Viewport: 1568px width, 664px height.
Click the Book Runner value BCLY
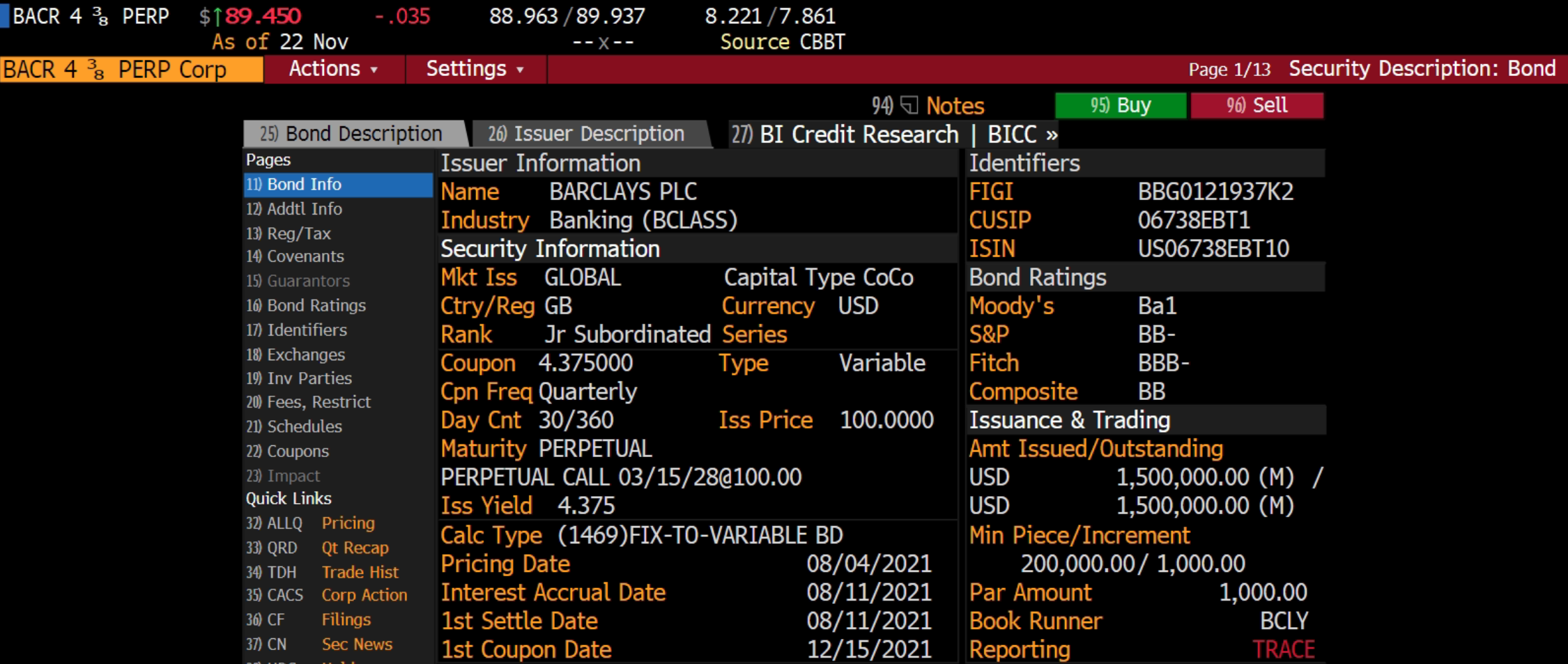click(1284, 621)
